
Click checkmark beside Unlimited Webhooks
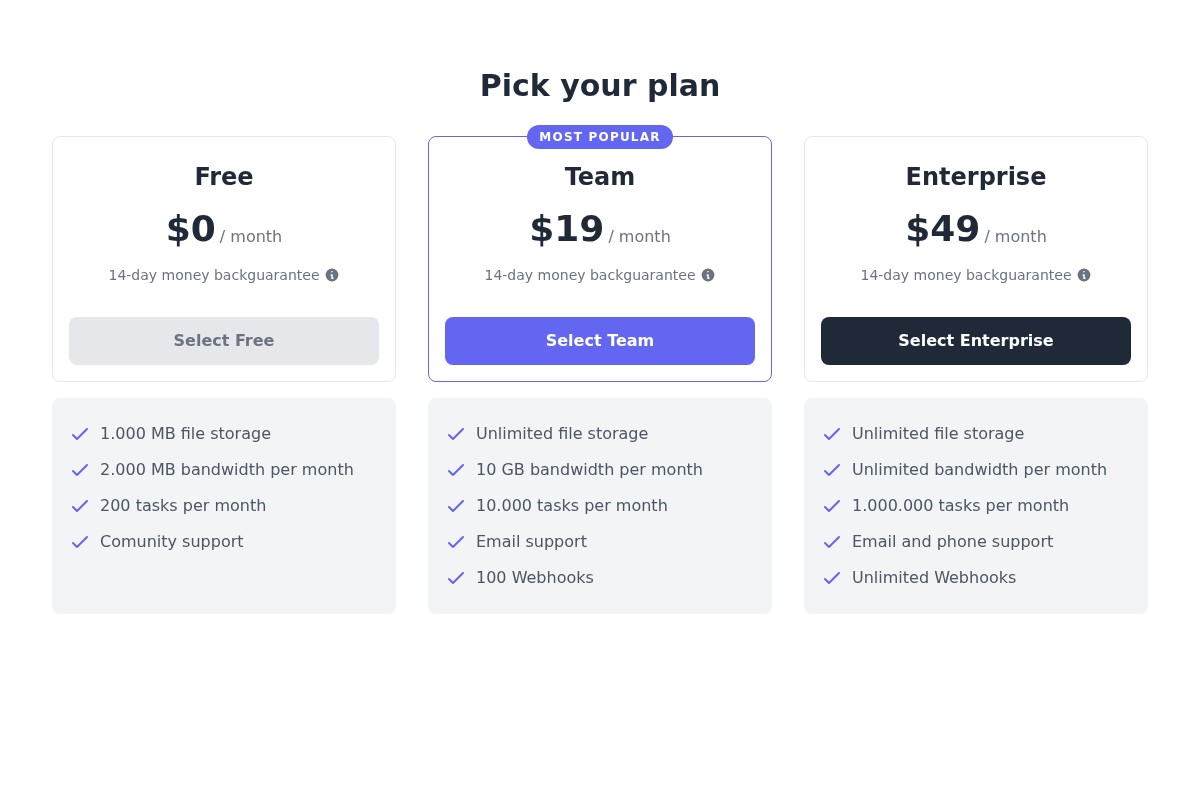click(832, 578)
